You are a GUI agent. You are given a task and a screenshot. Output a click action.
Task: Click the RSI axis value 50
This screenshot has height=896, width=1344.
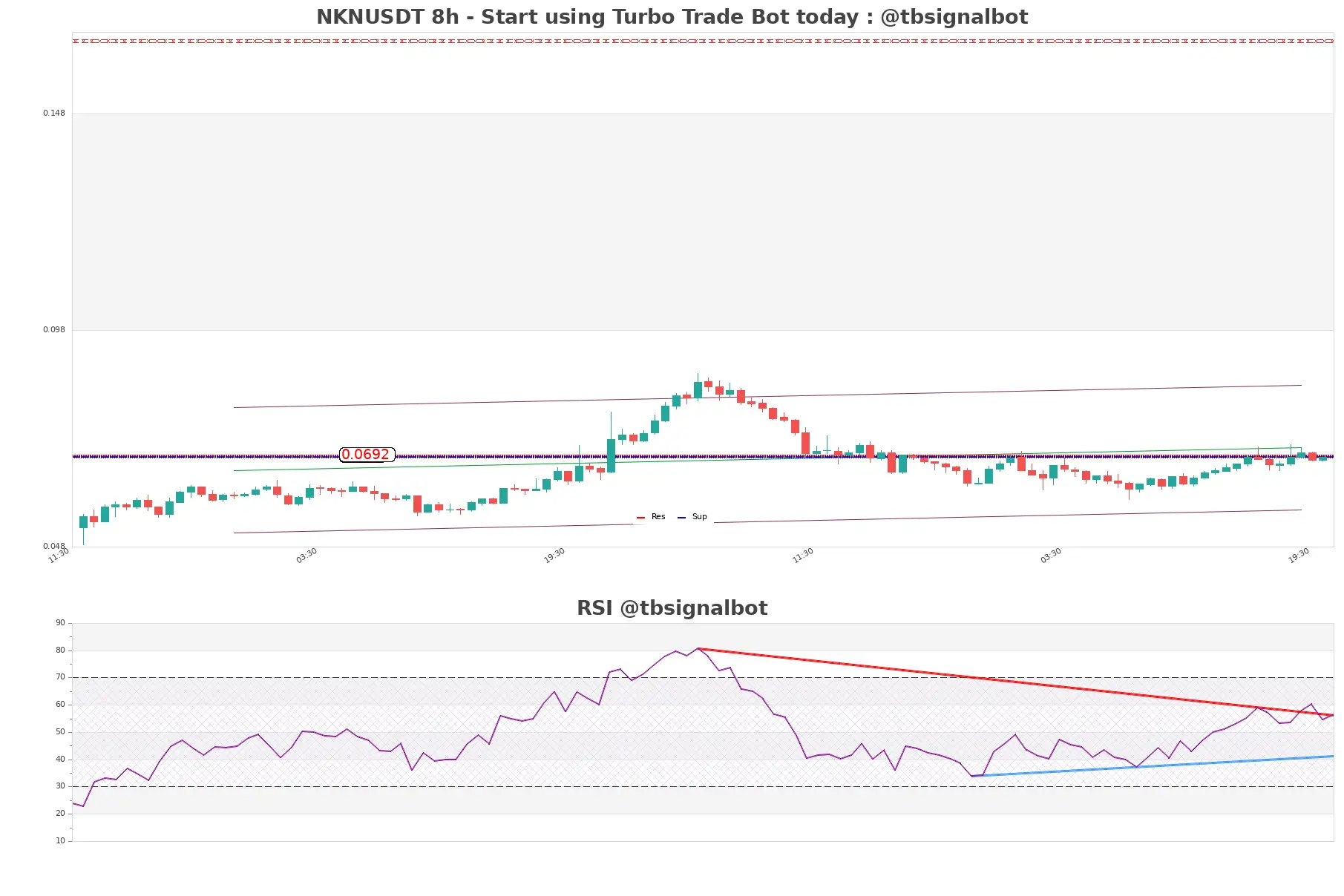[x=60, y=732]
